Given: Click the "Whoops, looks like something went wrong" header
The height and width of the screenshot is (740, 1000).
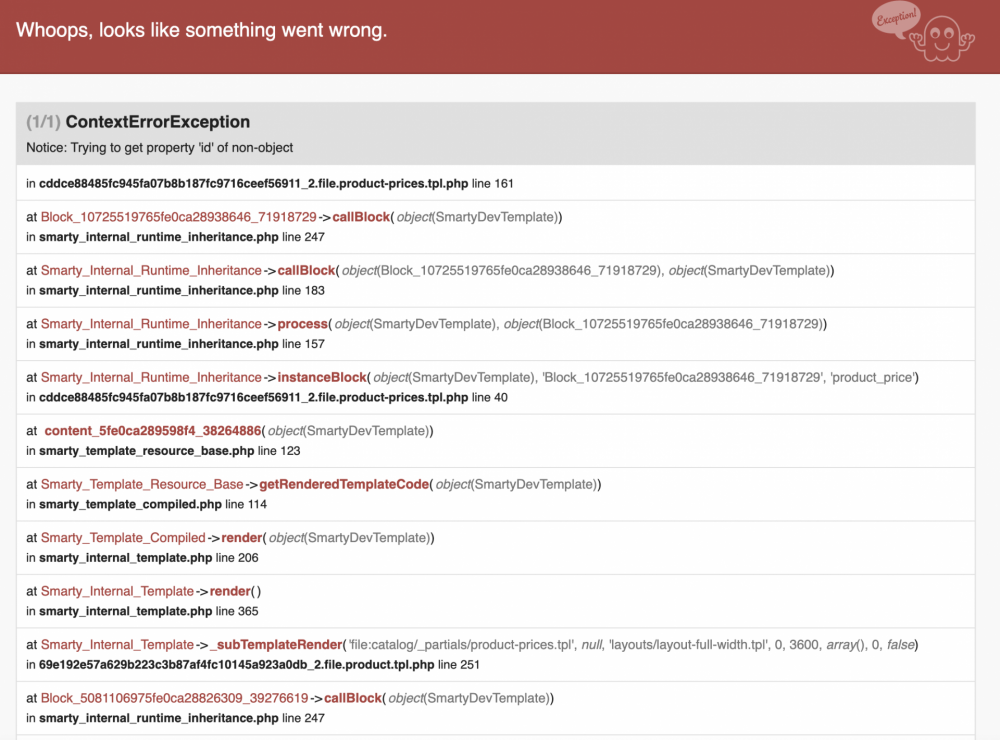Looking at the screenshot, I should (201, 30).
